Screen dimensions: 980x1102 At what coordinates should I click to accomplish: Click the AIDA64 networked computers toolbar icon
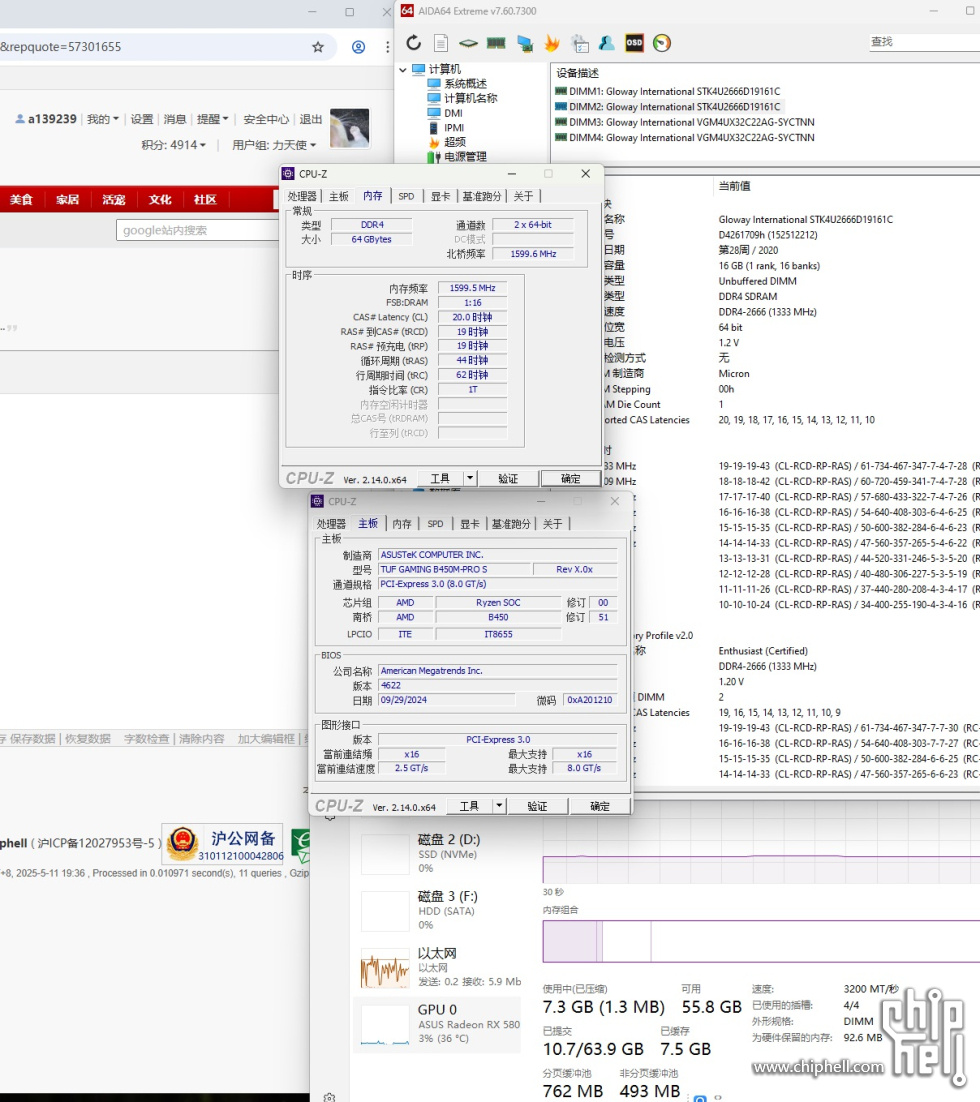524,43
